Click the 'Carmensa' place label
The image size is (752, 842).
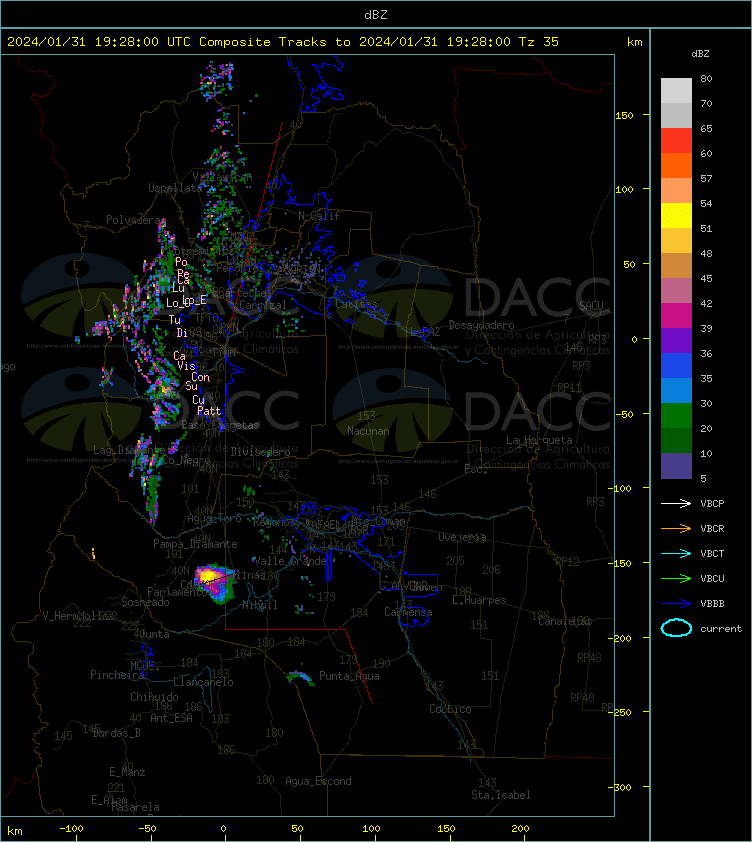tap(408, 612)
